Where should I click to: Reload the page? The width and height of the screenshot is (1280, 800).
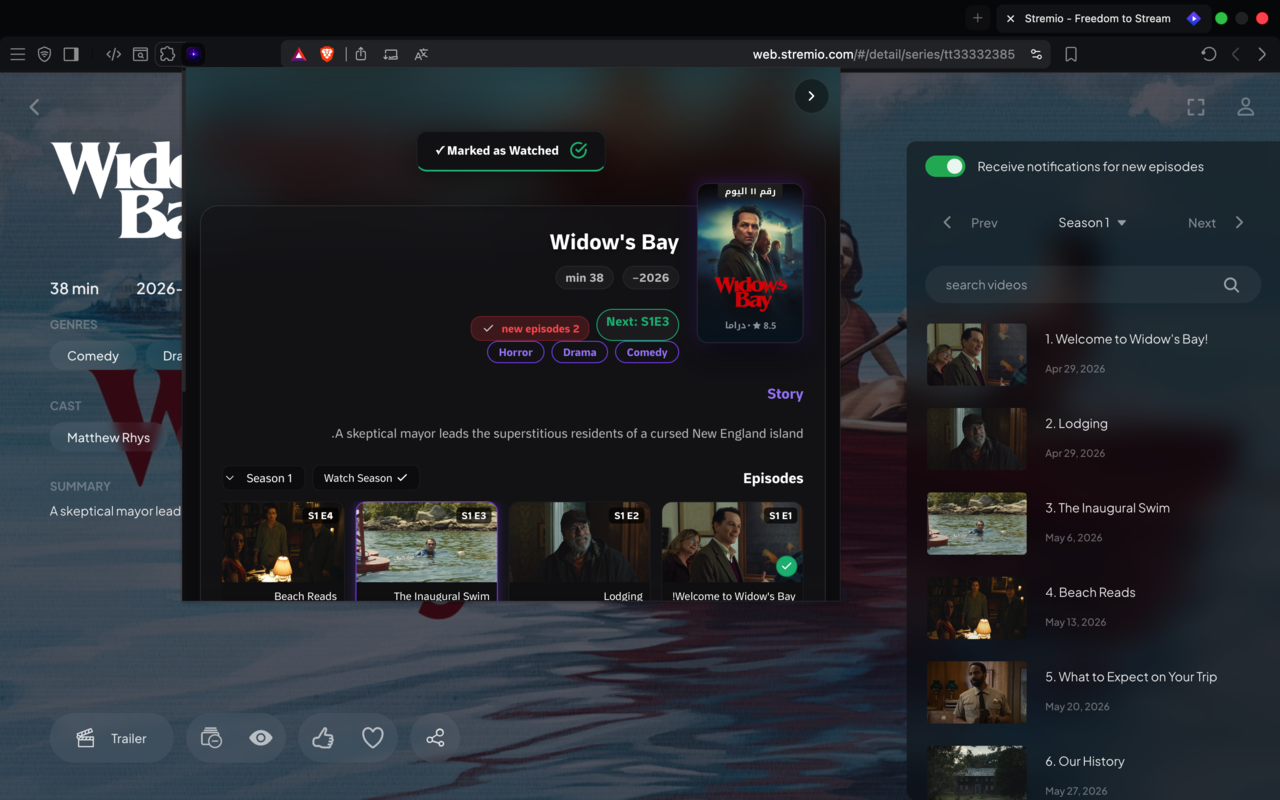tap(1209, 54)
